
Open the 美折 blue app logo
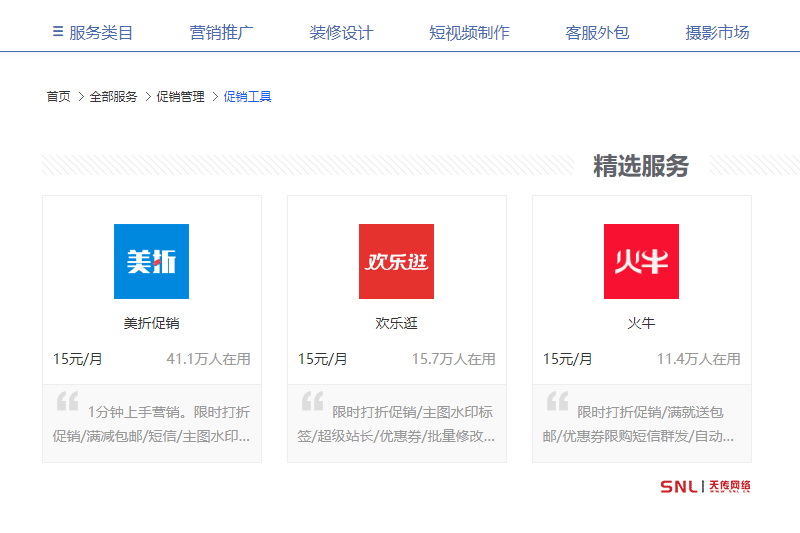[152, 261]
